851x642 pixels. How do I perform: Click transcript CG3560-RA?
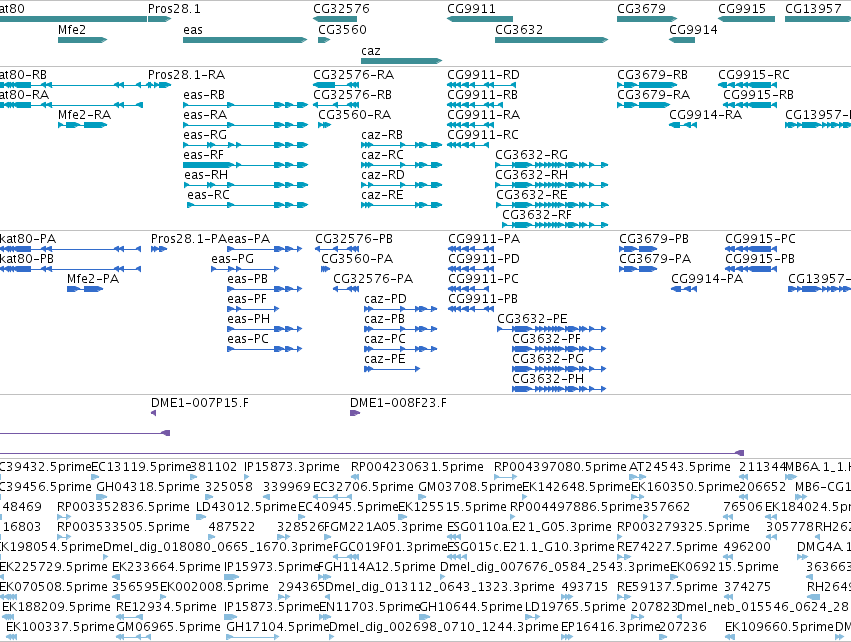point(324,125)
